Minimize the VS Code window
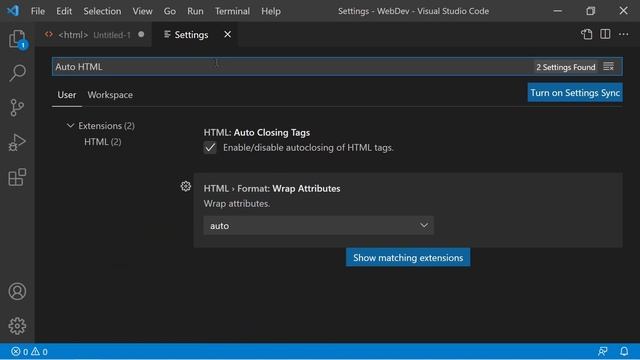The height and width of the screenshot is (360, 640). (557, 11)
